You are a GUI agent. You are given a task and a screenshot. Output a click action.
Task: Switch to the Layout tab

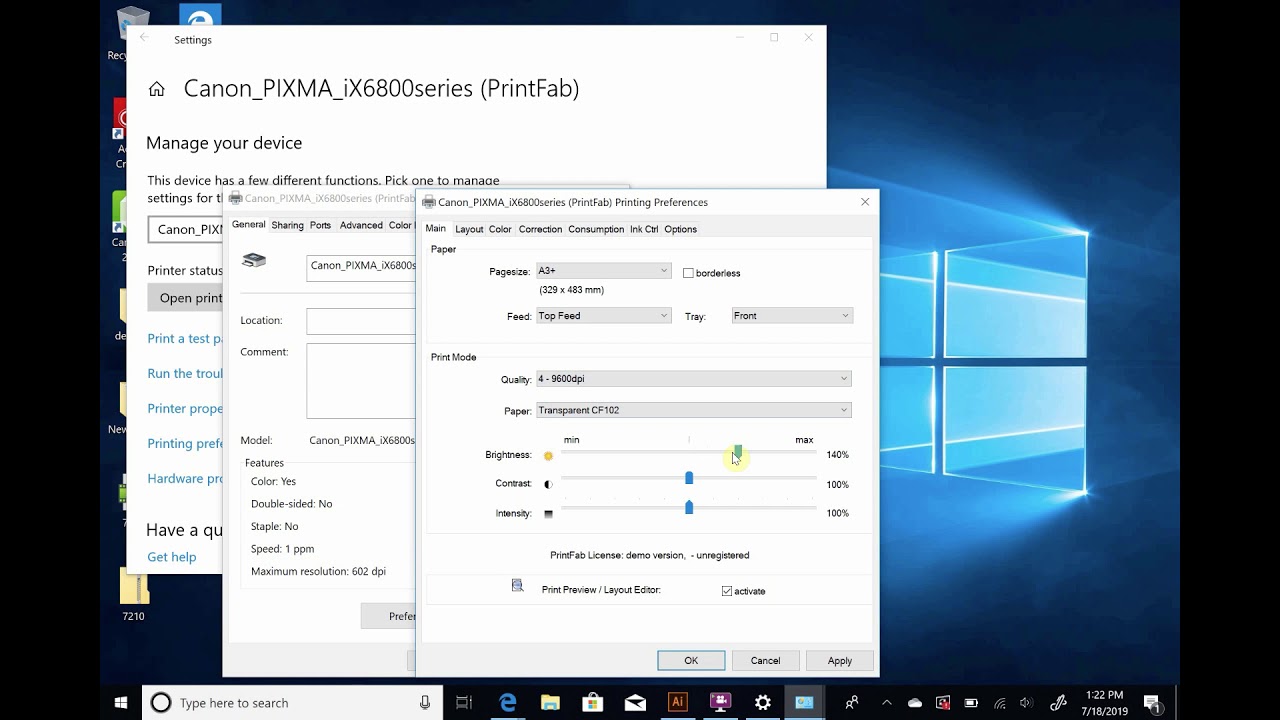(469, 229)
